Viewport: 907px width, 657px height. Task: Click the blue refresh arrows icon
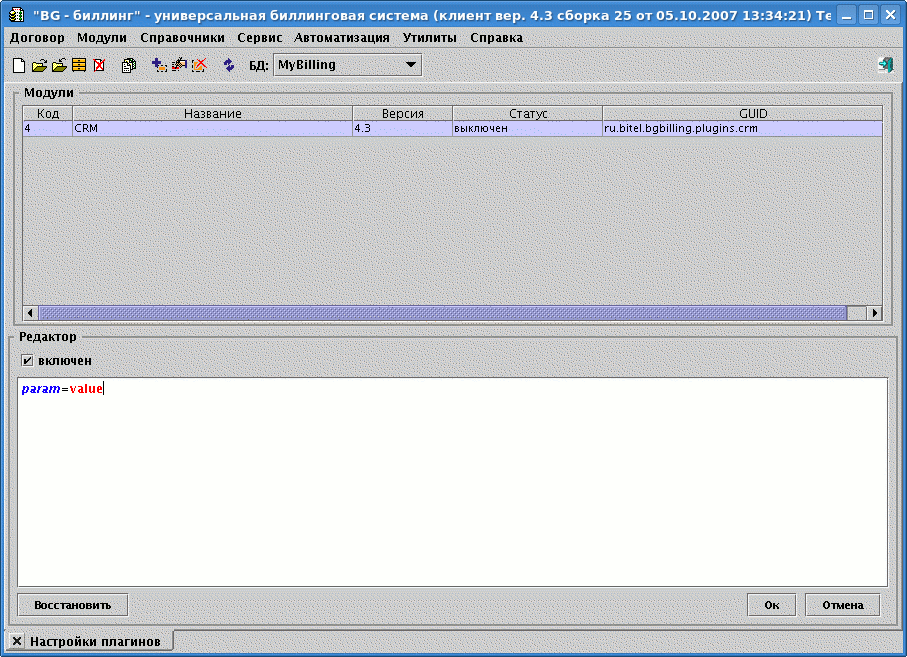pos(229,66)
